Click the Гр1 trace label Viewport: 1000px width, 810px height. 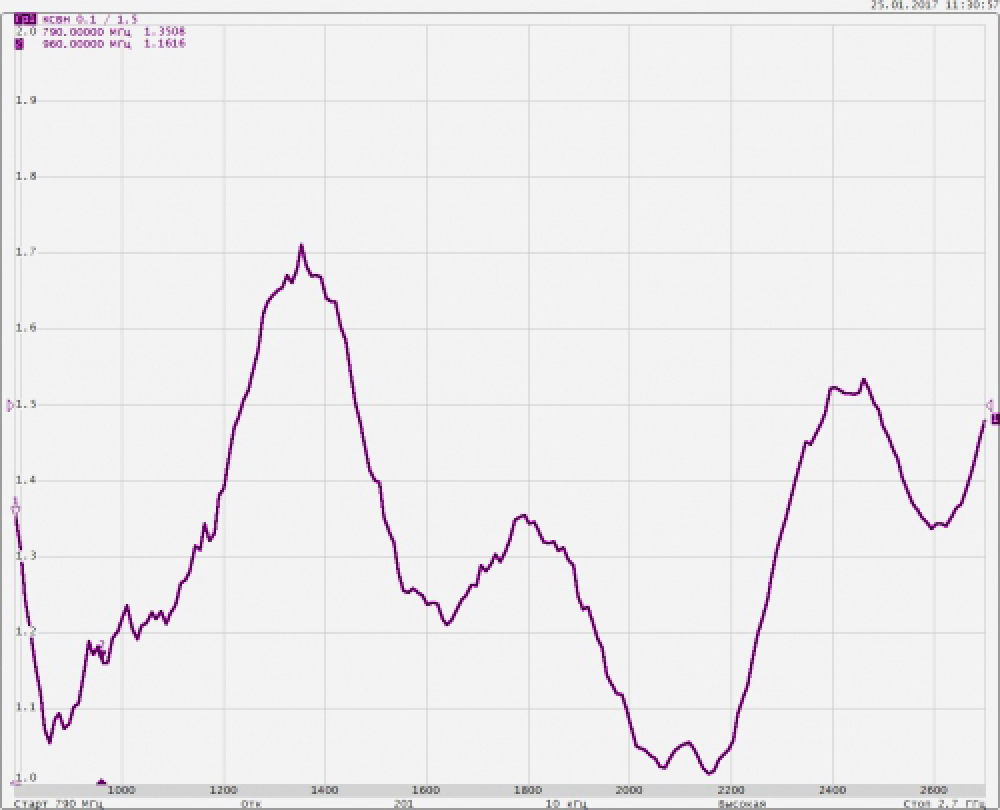tap(26, 19)
